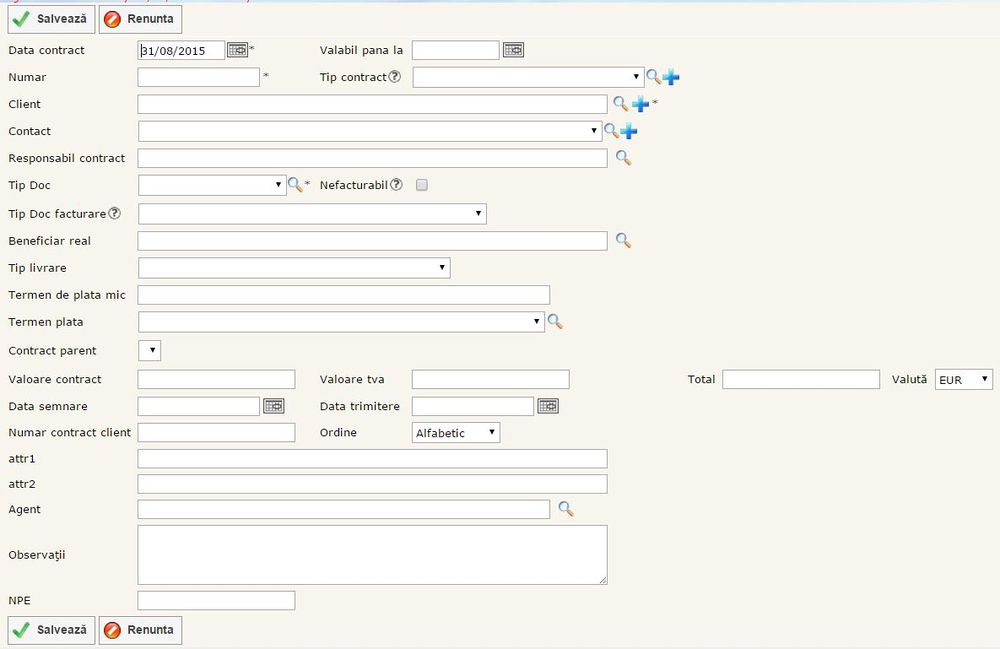Expand the Ordine dropdown set to Alfabetic
Screen dimensions: 1000x649
coord(456,433)
